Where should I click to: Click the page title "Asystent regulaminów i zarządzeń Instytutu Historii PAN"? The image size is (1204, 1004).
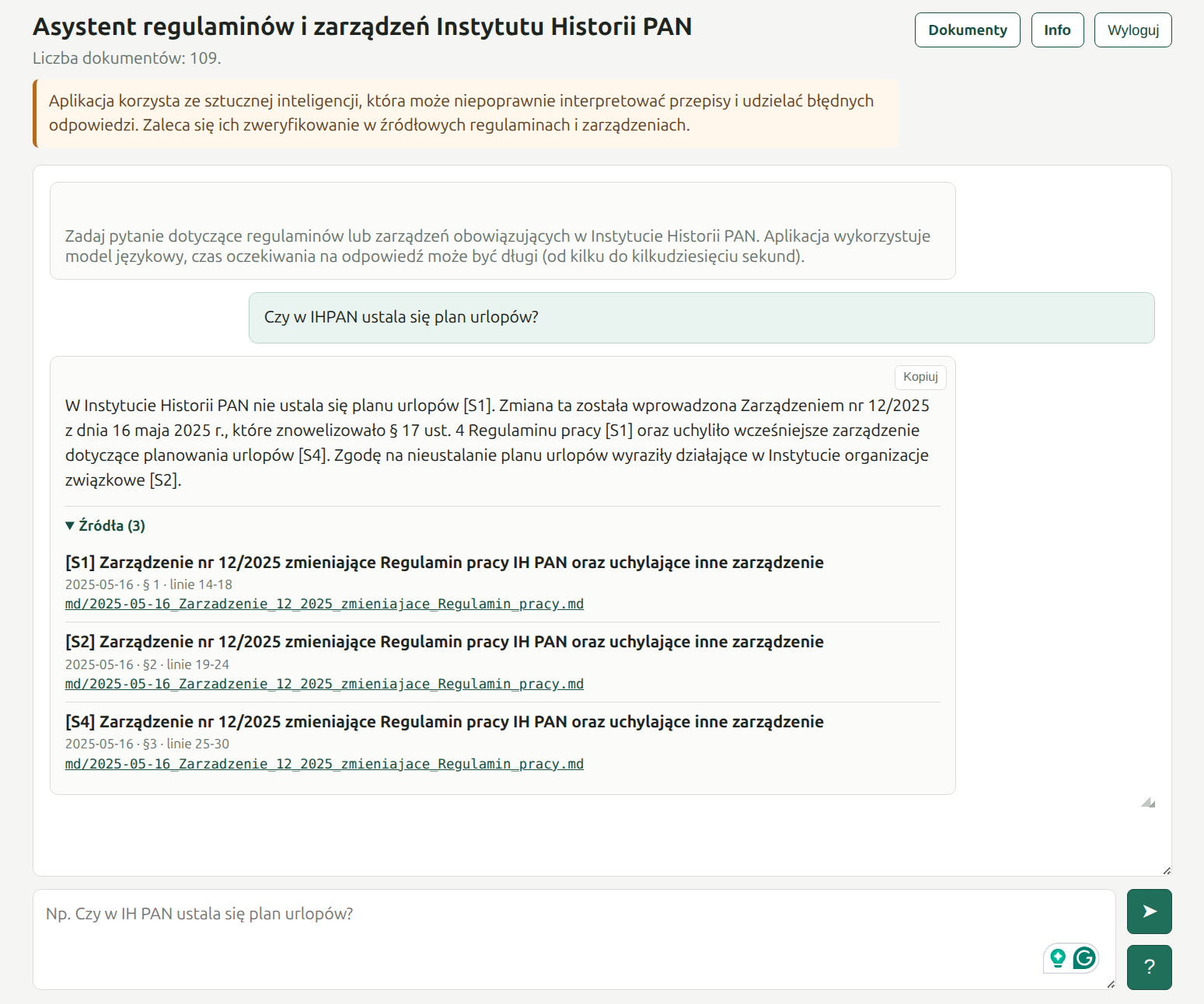point(362,27)
